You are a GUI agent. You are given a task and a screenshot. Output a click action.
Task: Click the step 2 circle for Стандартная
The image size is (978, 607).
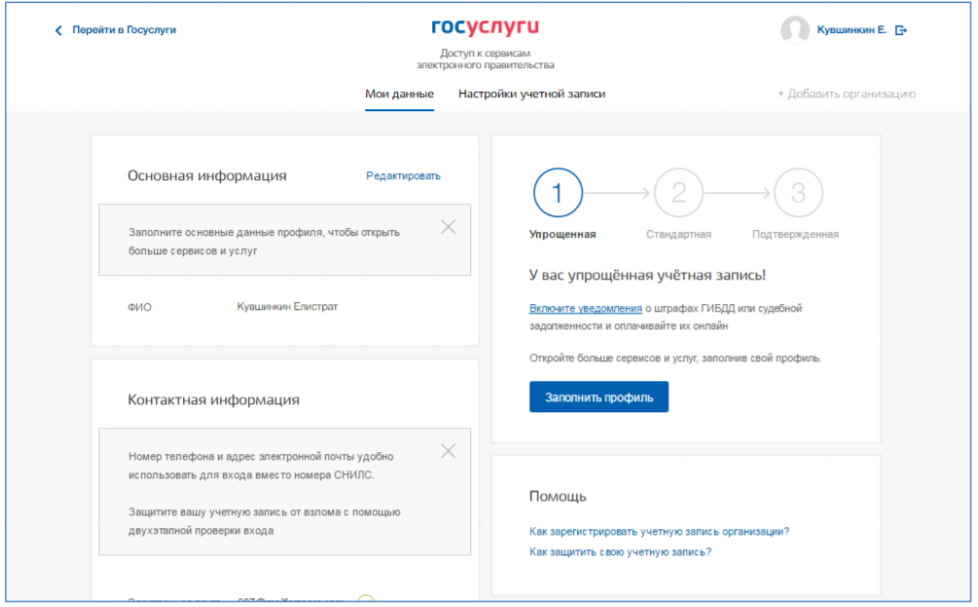point(678,193)
